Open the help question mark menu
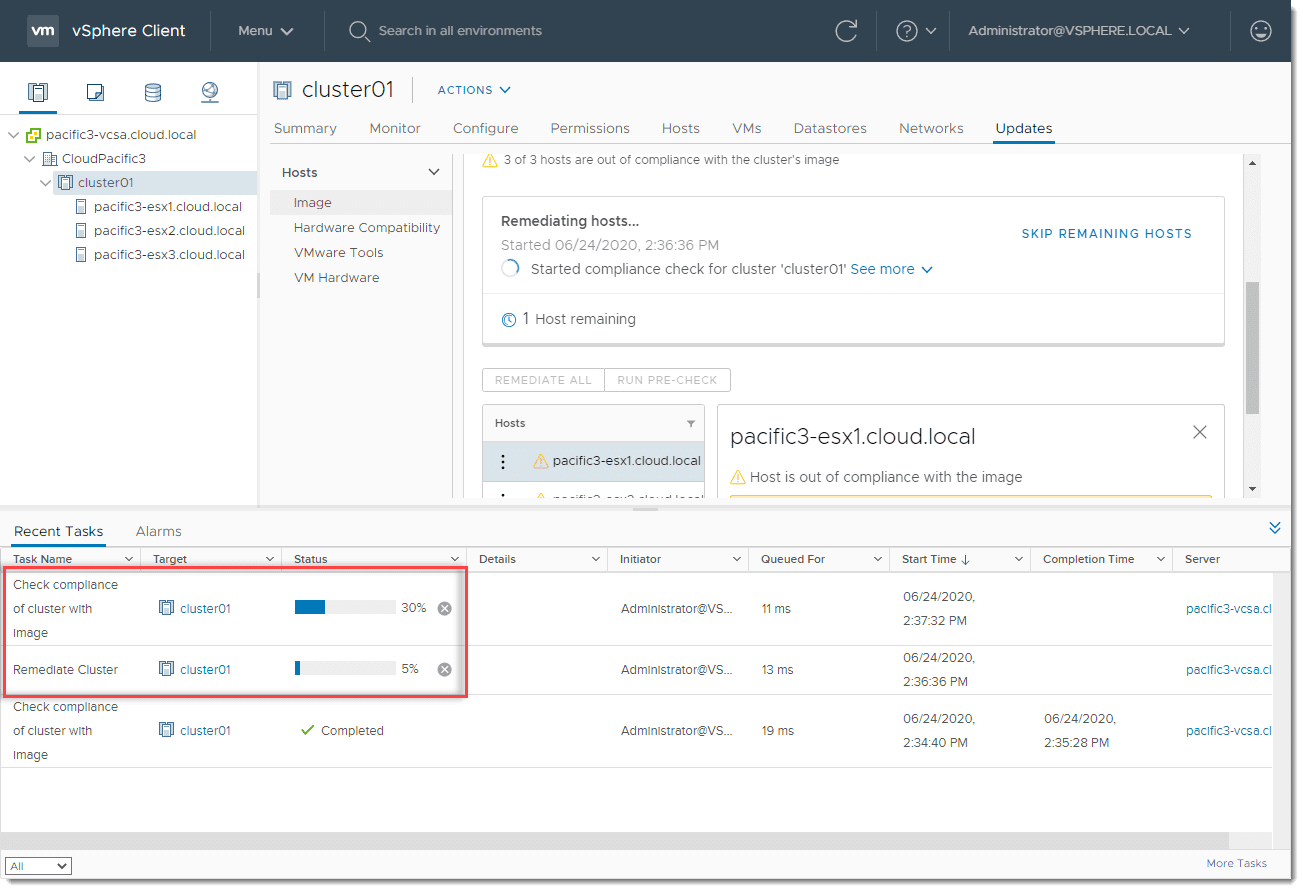 (x=916, y=31)
